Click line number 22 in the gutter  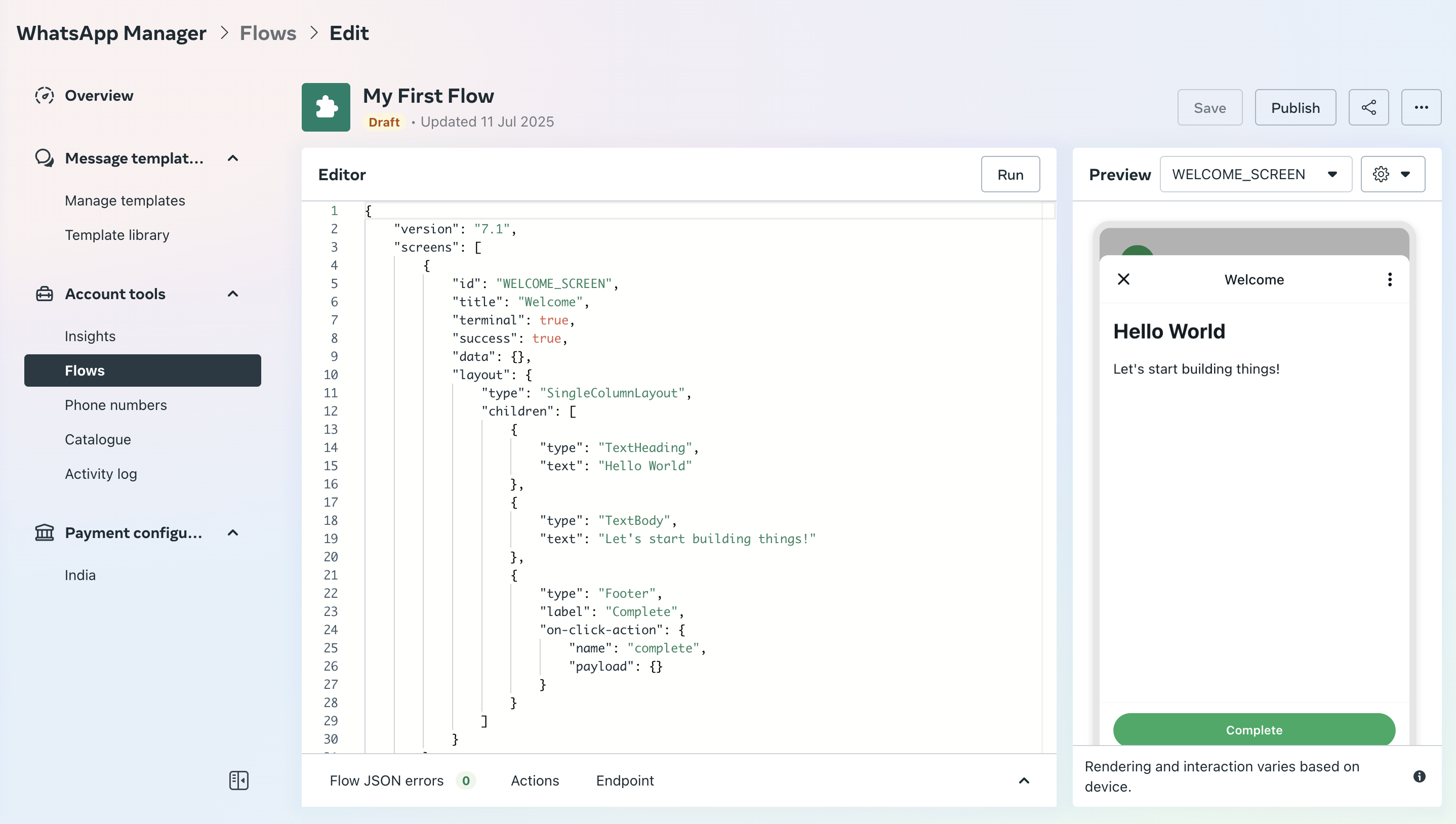tap(331, 593)
